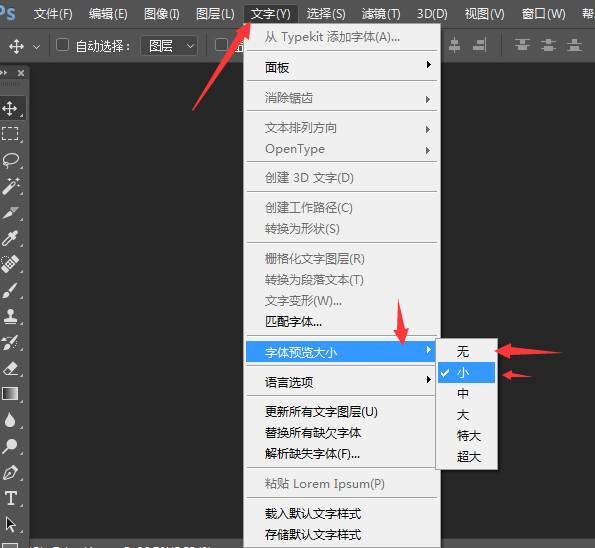Viewport: 595px width, 548px height.
Task: Open the 滤镜(T) menu
Action: 381,14
